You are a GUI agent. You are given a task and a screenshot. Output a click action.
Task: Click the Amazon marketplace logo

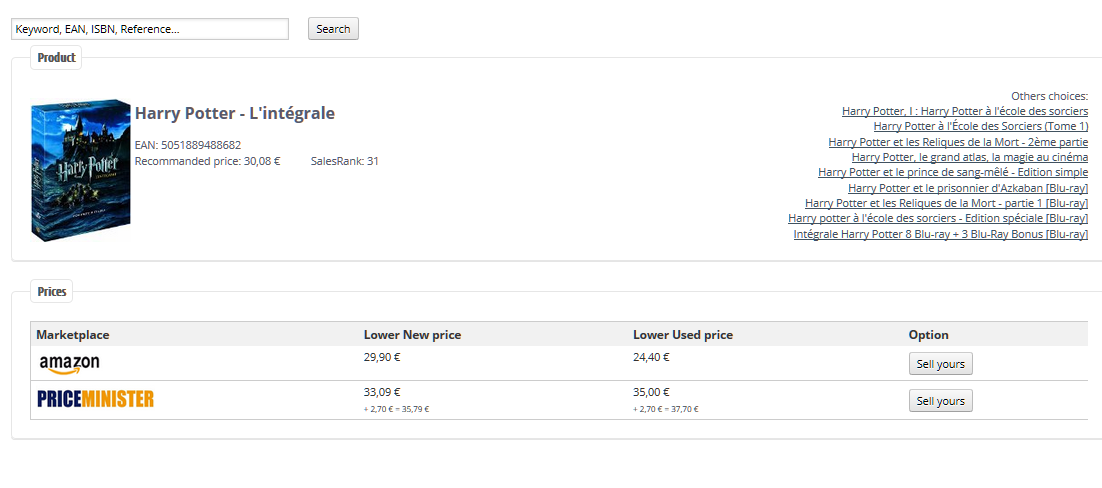click(x=70, y=364)
